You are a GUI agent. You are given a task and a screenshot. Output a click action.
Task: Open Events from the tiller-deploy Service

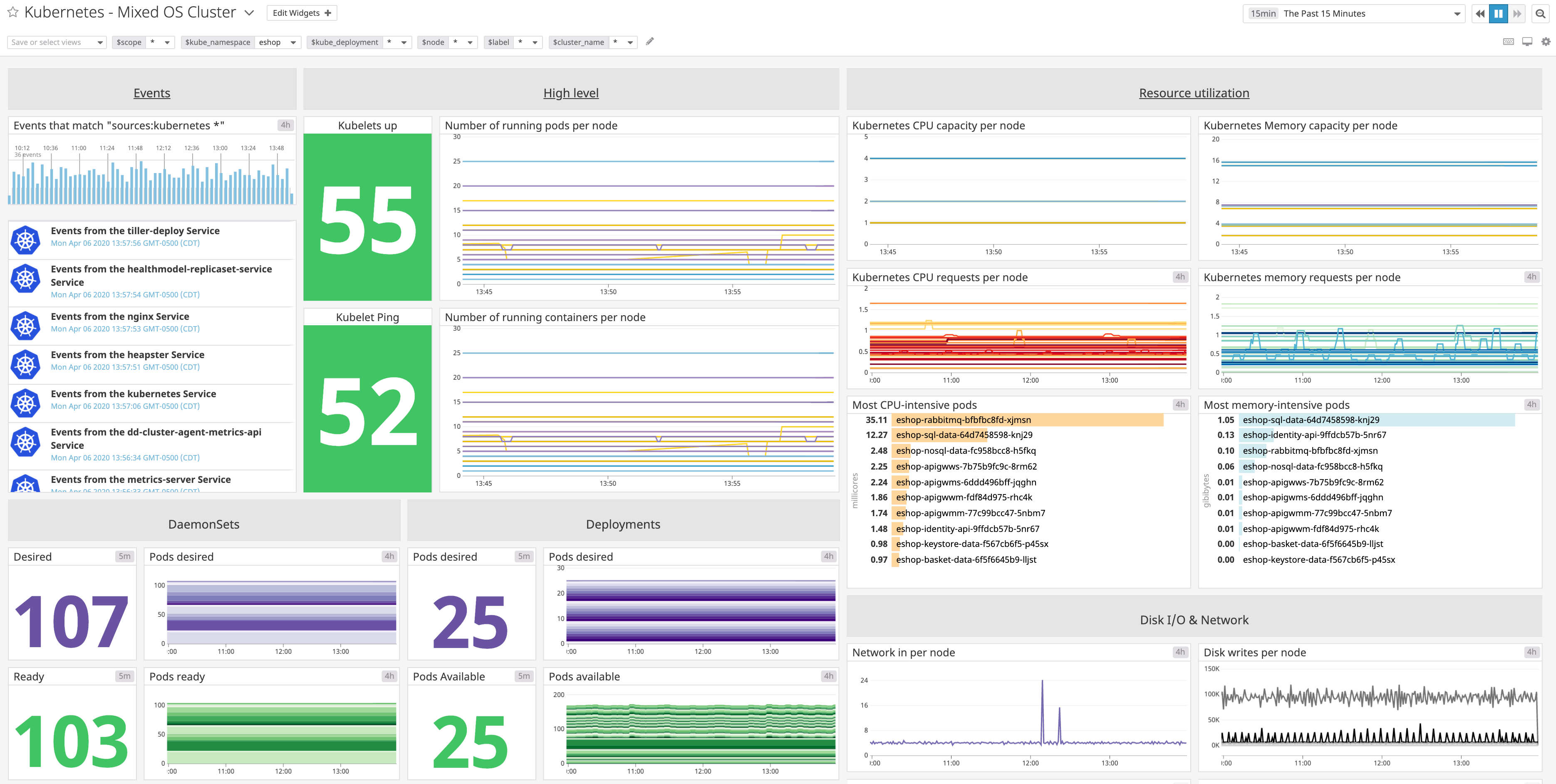click(x=135, y=231)
